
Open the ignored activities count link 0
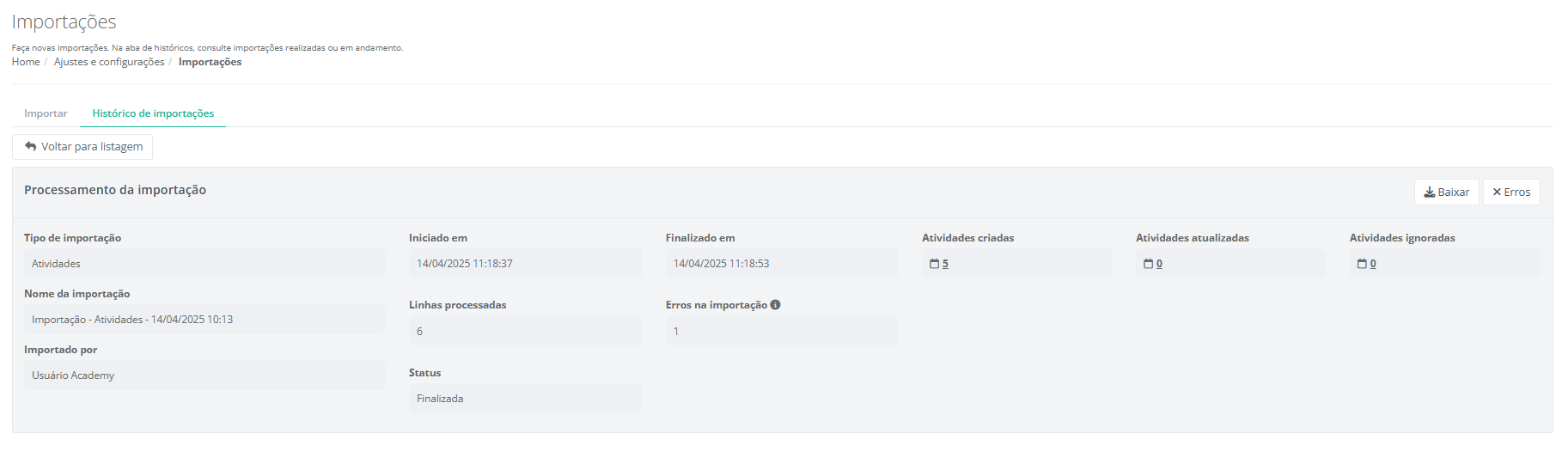1373,264
